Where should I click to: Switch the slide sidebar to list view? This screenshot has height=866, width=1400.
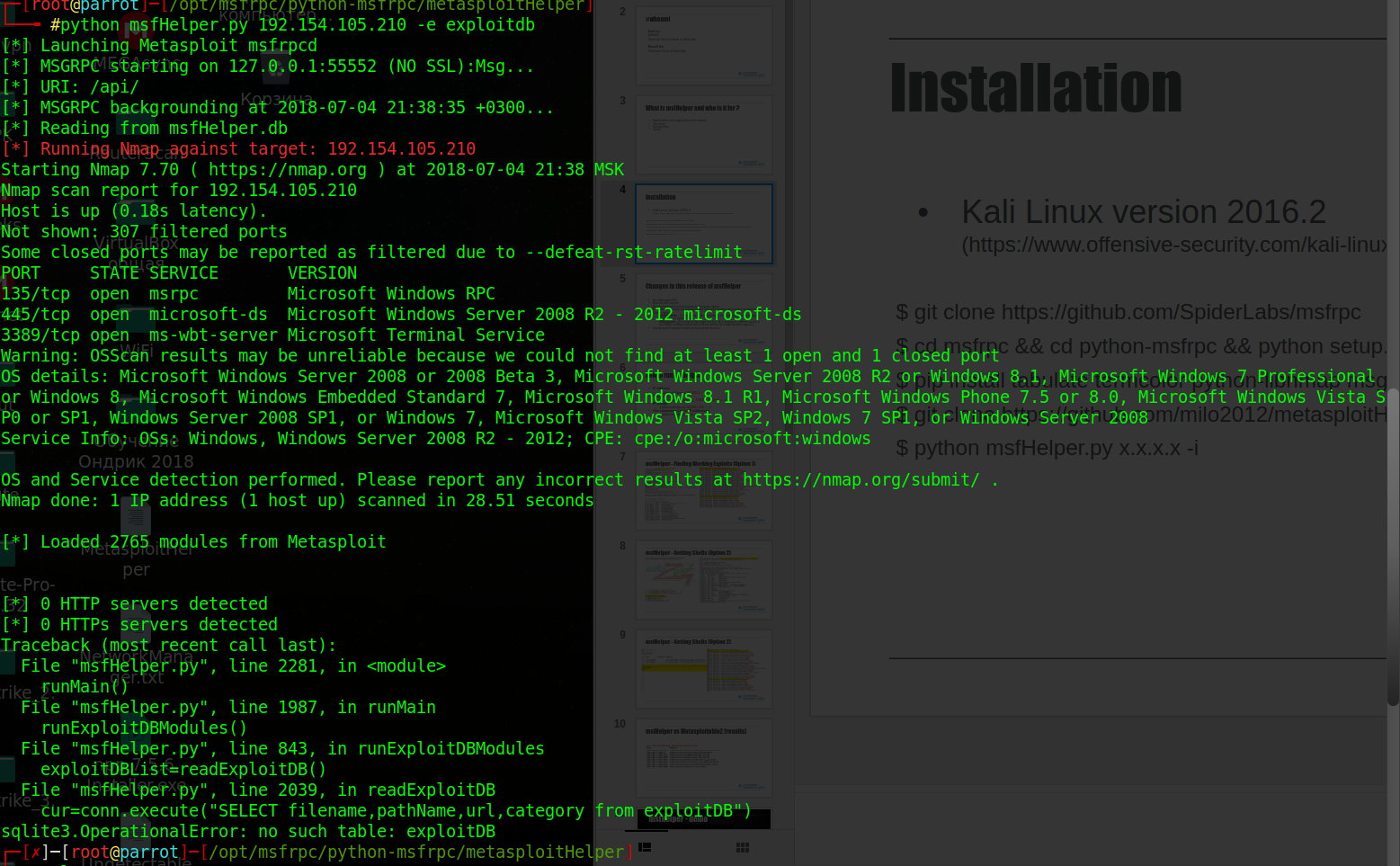(x=645, y=847)
